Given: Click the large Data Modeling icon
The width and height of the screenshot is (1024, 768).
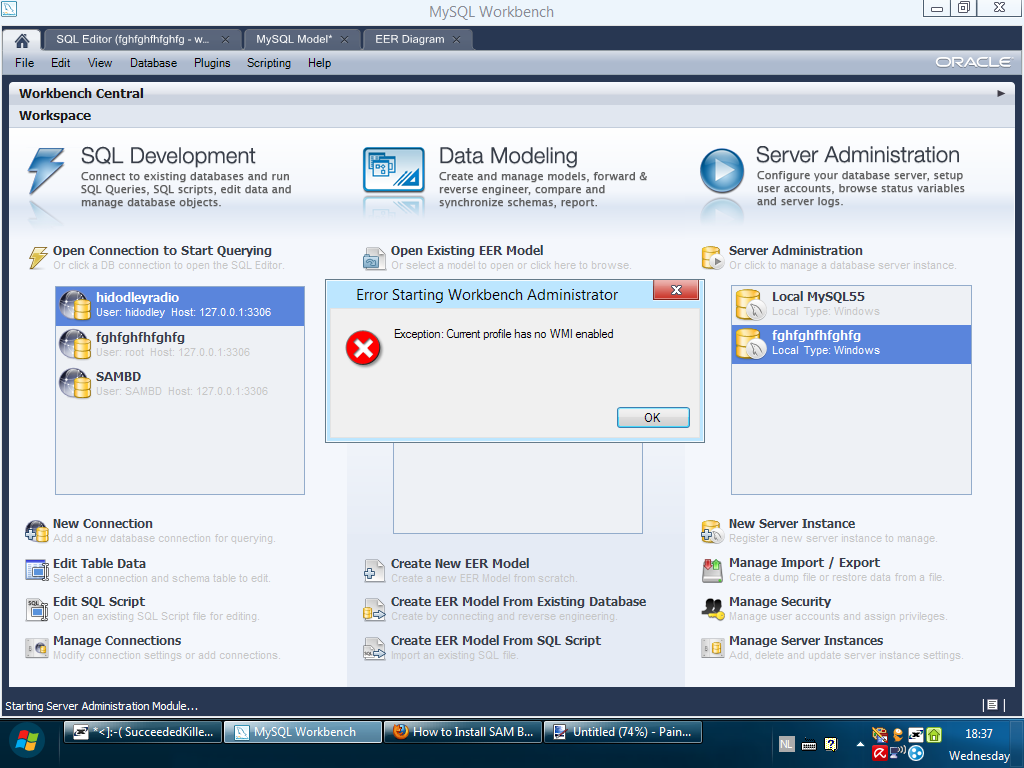Looking at the screenshot, I should click(394, 170).
